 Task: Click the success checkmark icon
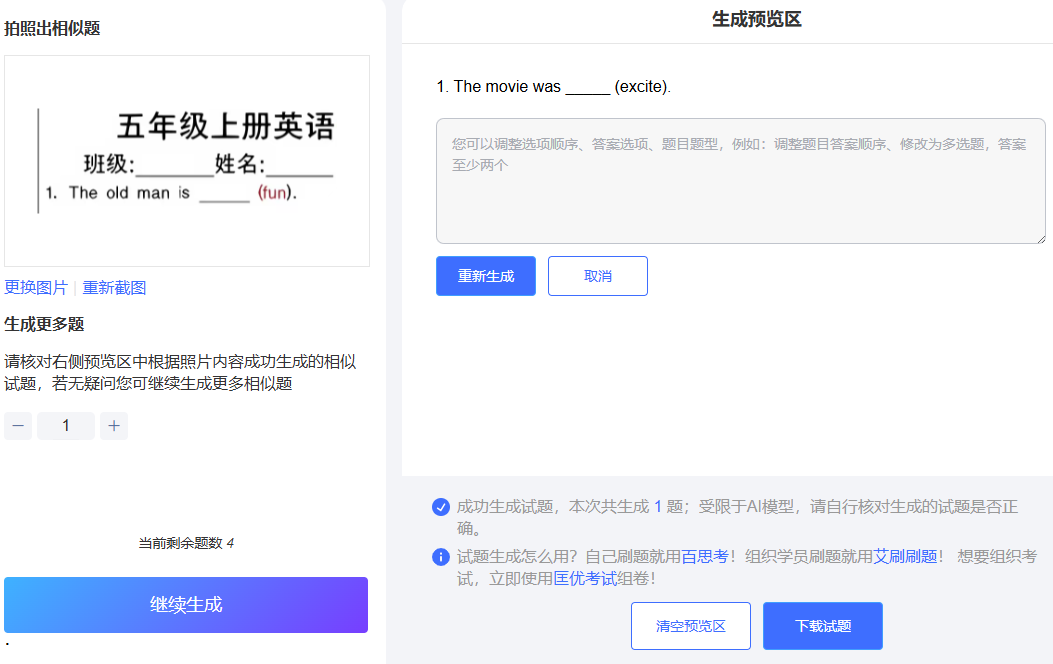tap(441, 507)
